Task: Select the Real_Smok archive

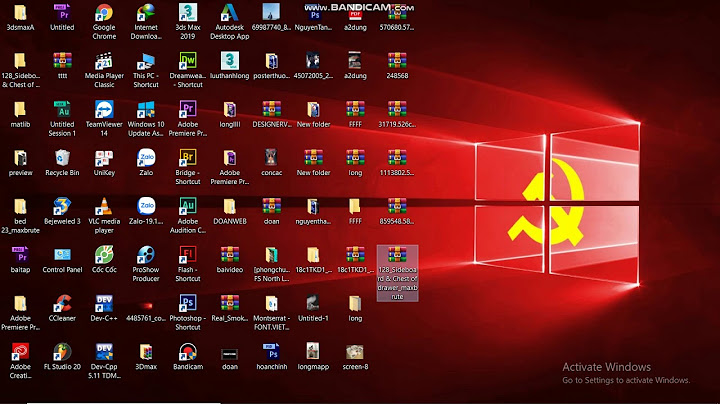Action: tap(230, 304)
